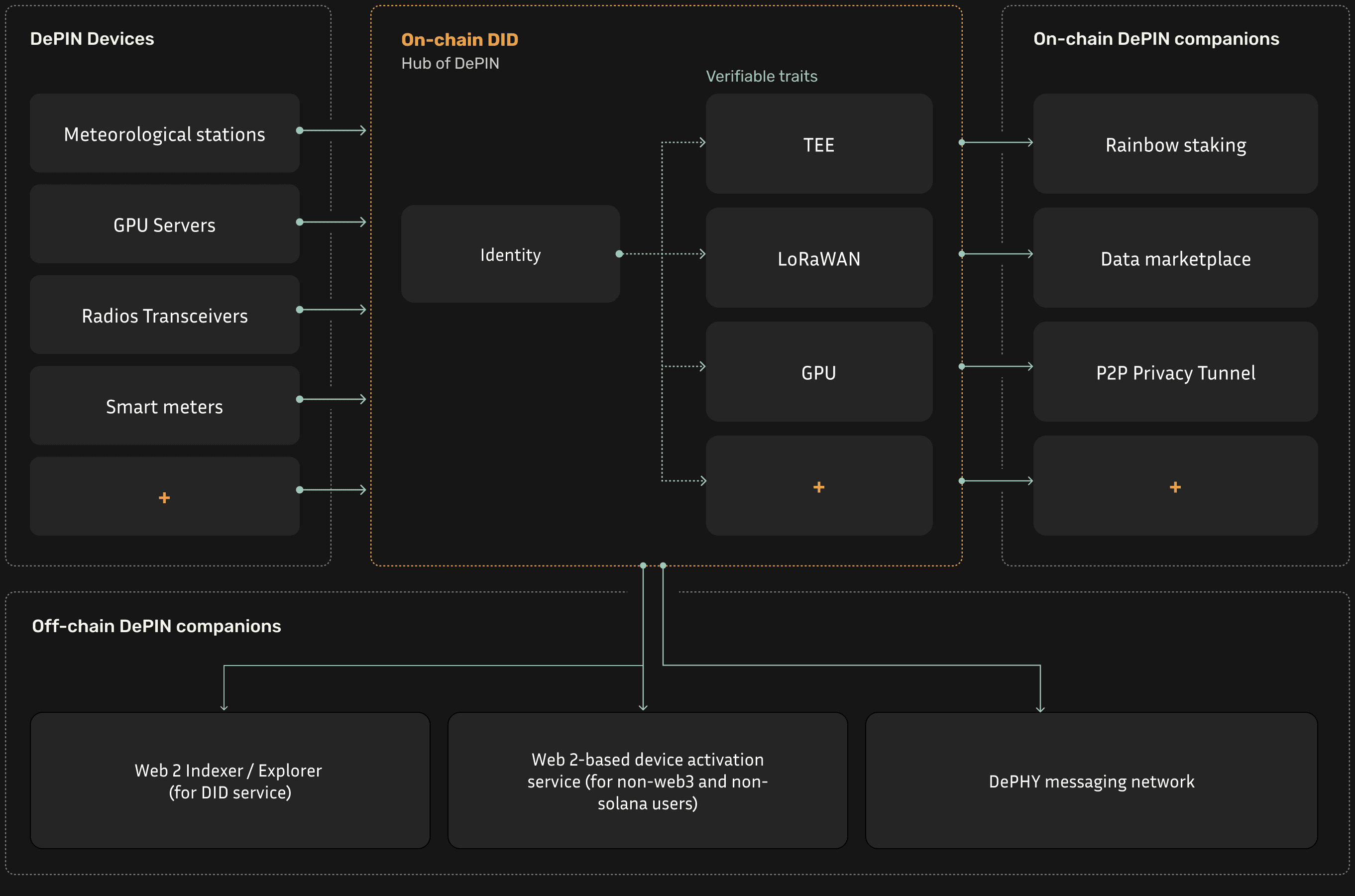Screen dimensions: 1355x896
Task: Click the plus icon under the GPU trait
Action: pos(819,487)
